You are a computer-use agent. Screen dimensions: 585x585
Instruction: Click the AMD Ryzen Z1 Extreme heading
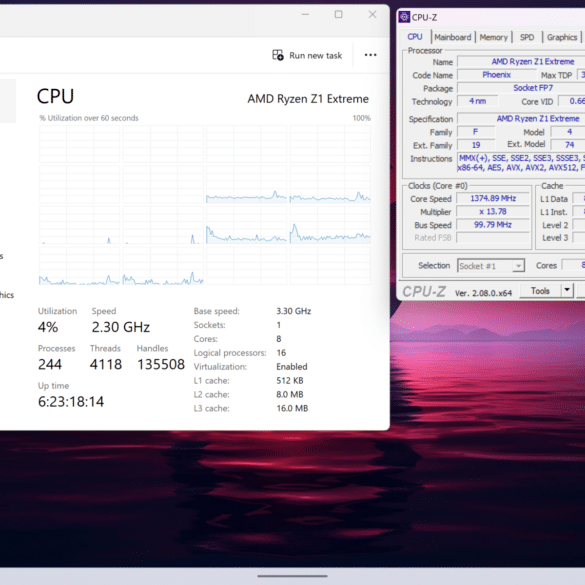308,99
